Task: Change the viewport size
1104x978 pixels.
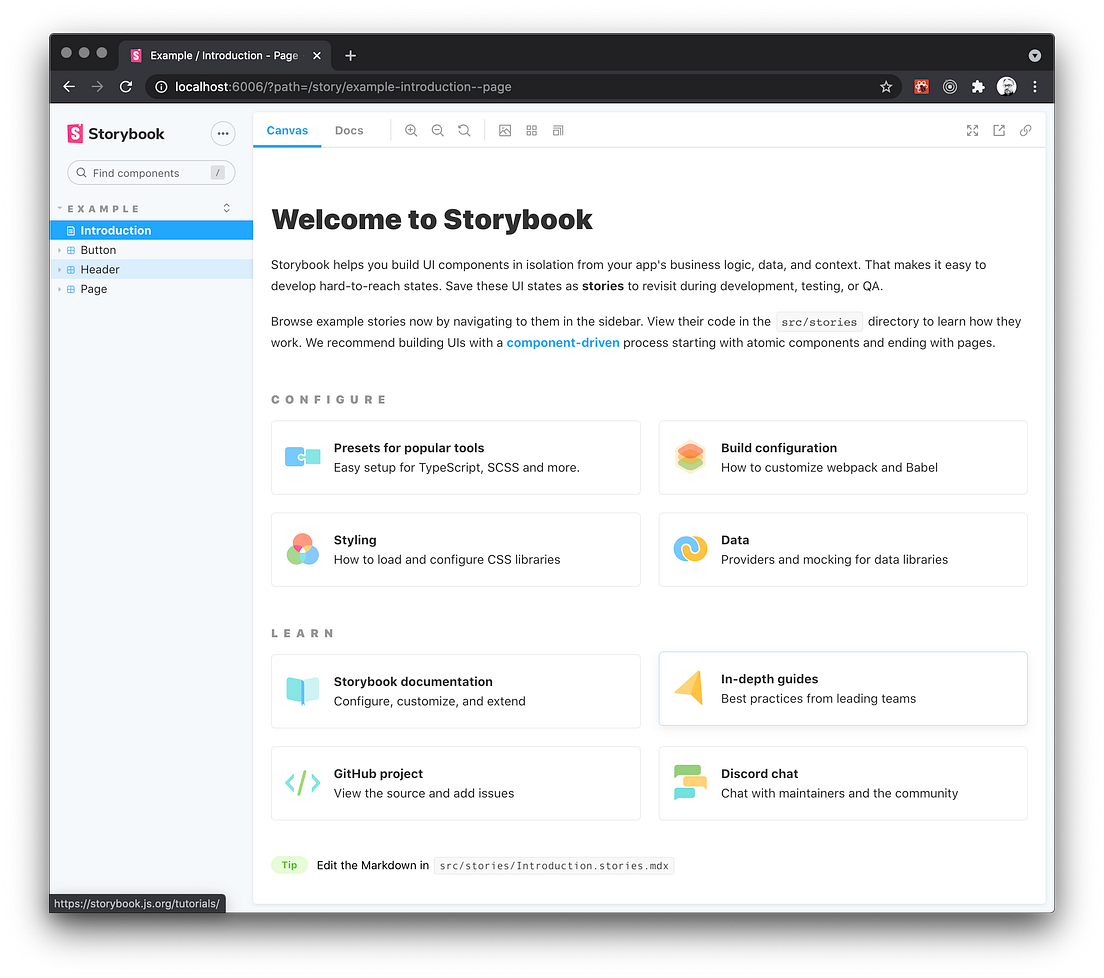Action: pos(558,131)
